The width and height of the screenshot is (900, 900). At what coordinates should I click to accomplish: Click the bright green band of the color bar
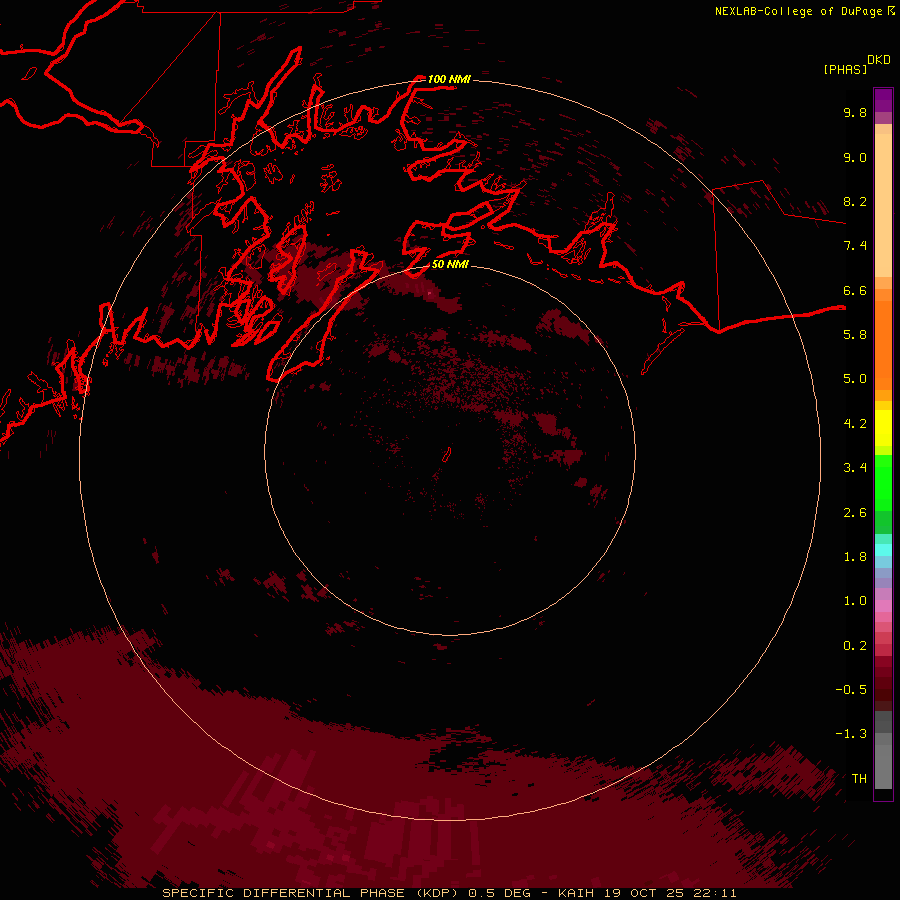click(883, 482)
